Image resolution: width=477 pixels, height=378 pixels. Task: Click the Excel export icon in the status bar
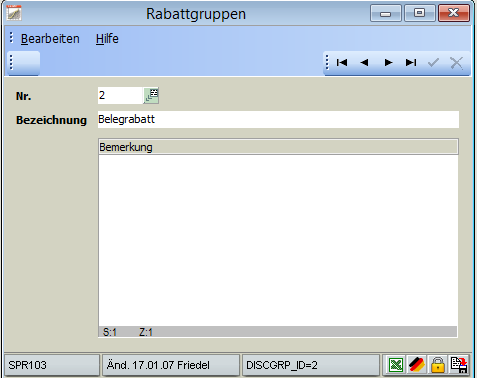(396, 365)
